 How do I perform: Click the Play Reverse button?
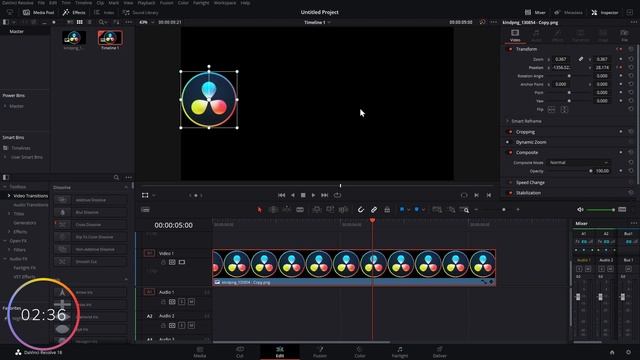click(x=293, y=195)
